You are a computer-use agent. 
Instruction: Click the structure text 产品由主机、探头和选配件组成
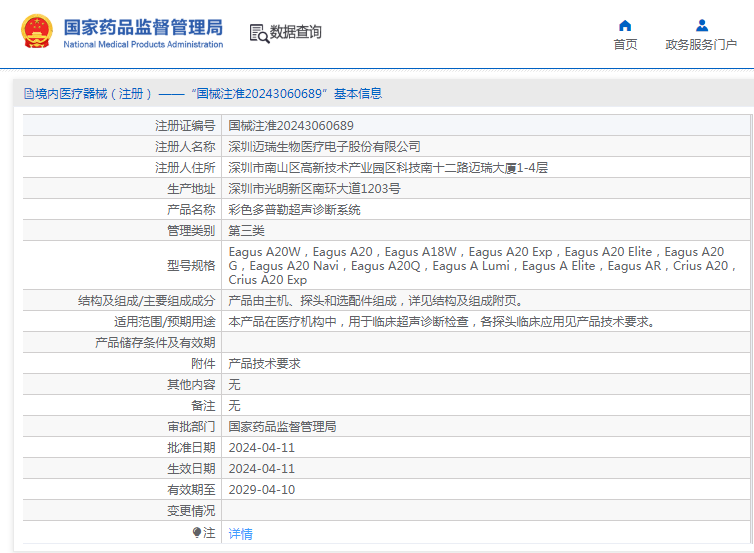[x=376, y=301]
